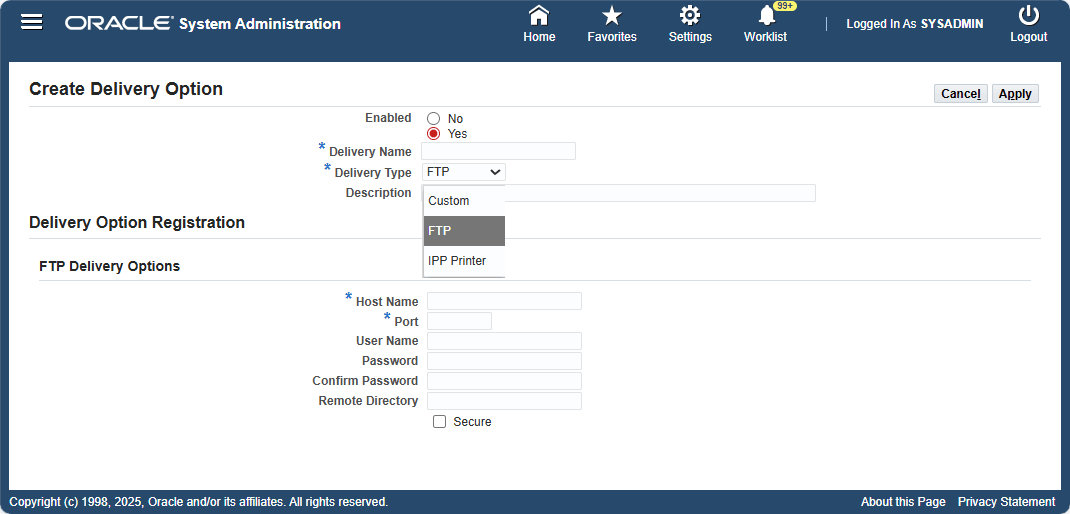
Task: Open the hamburger navigation menu
Action: pyautogui.click(x=32, y=23)
